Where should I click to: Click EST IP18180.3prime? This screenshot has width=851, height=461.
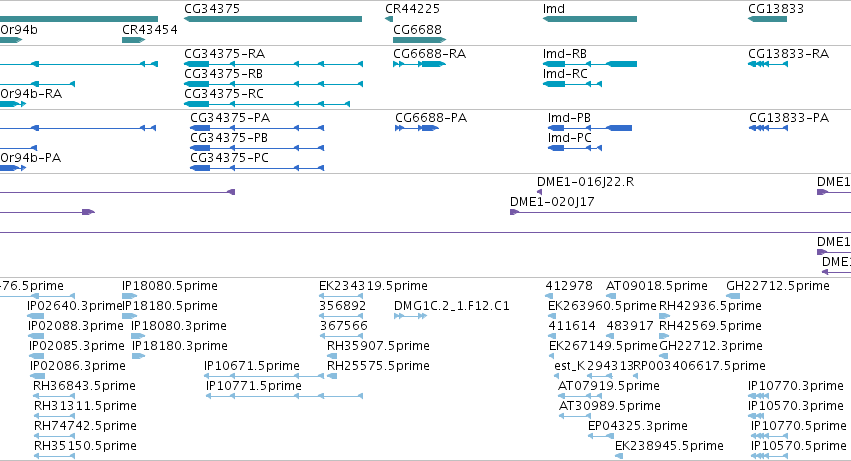click(x=180, y=346)
